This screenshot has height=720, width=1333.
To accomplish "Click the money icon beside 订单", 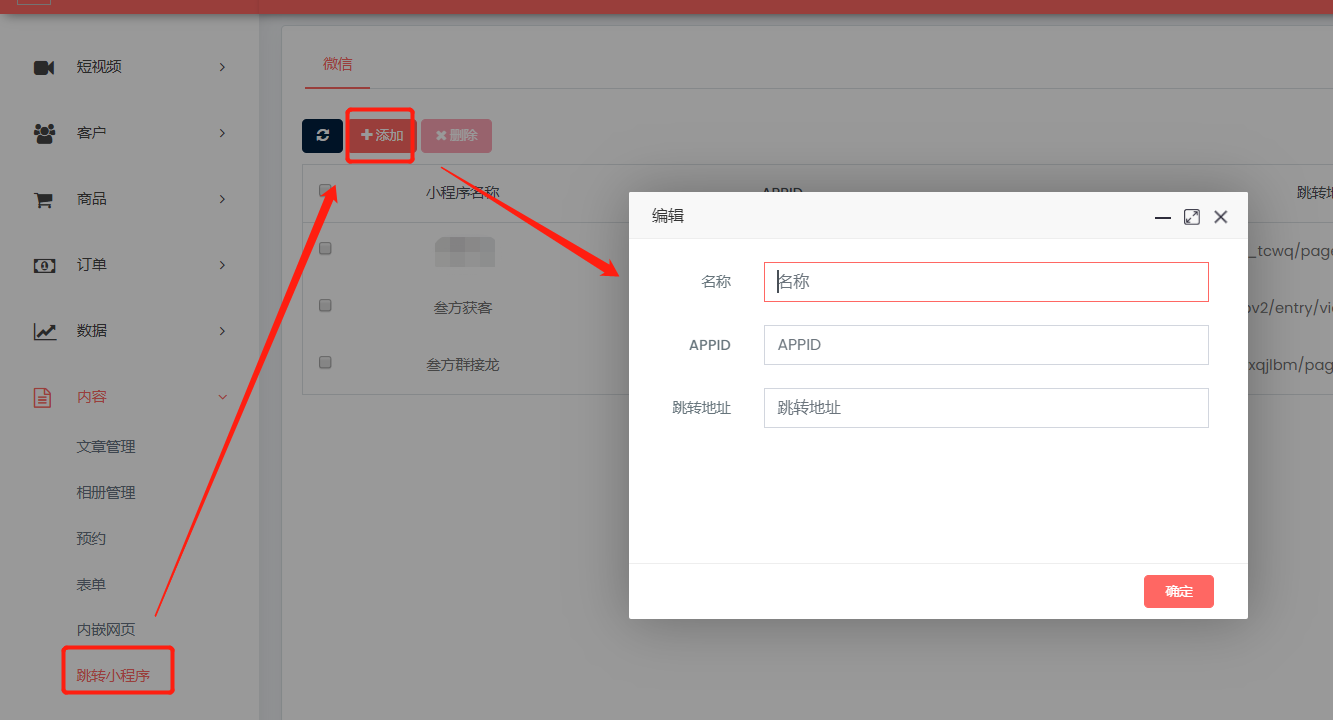I will [x=44, y=265].
